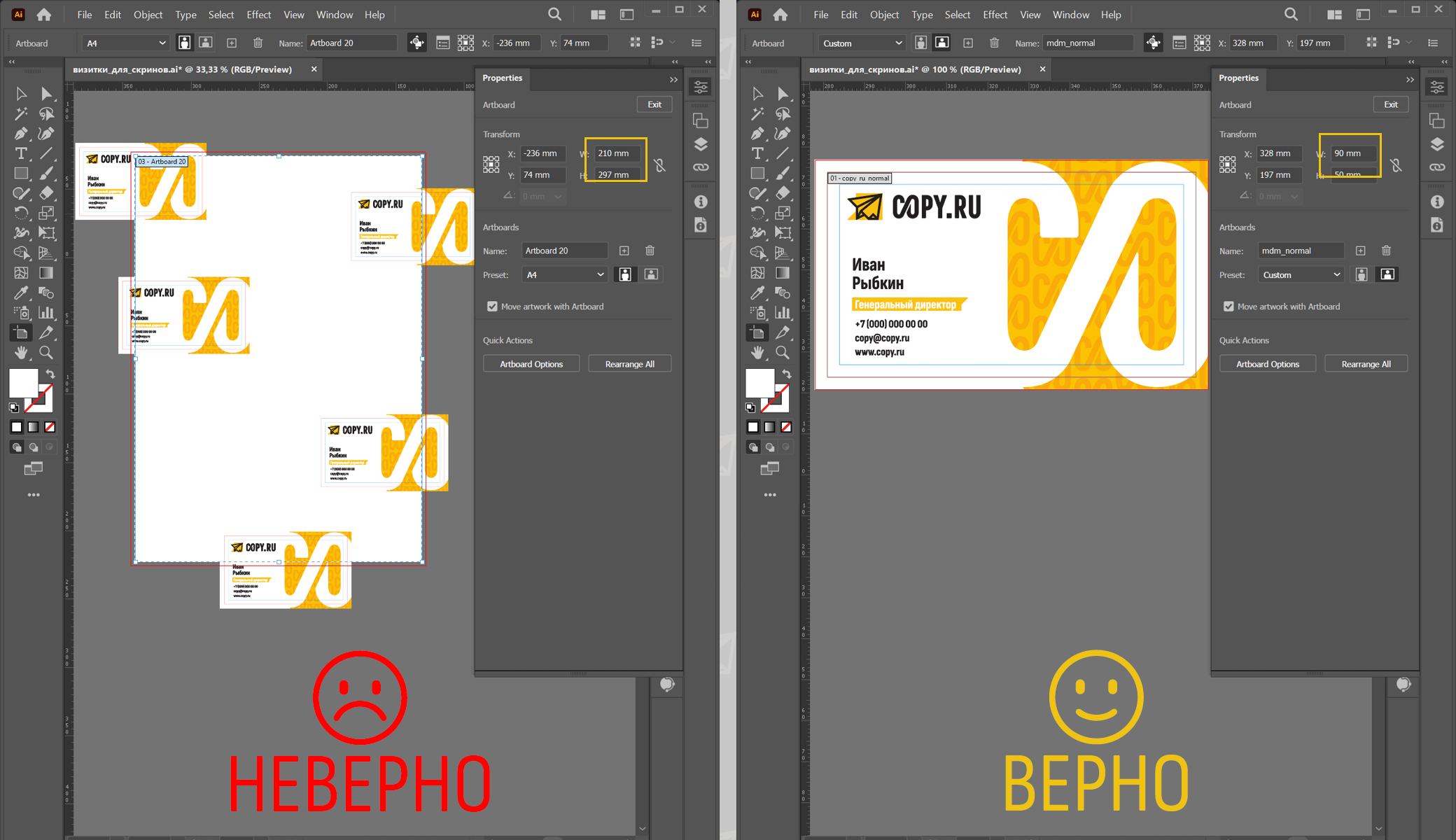Click Rearrange All in left window
Image resolution: width=1456 pixels, height=840 pixels.
630,364
